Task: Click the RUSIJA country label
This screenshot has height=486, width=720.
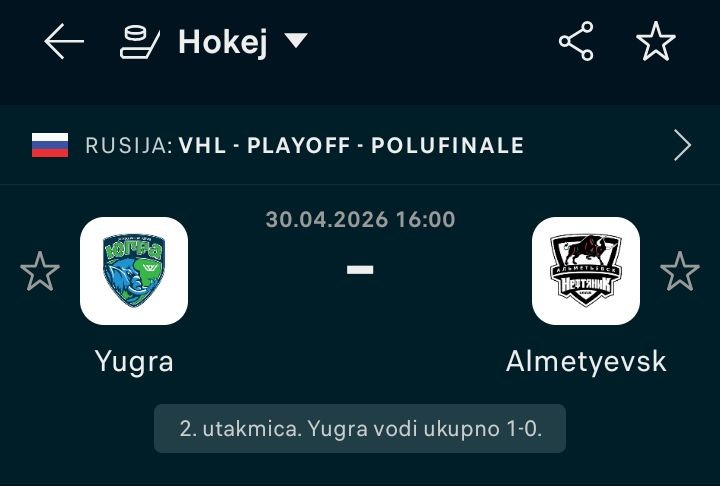Action: pos(129,146)
